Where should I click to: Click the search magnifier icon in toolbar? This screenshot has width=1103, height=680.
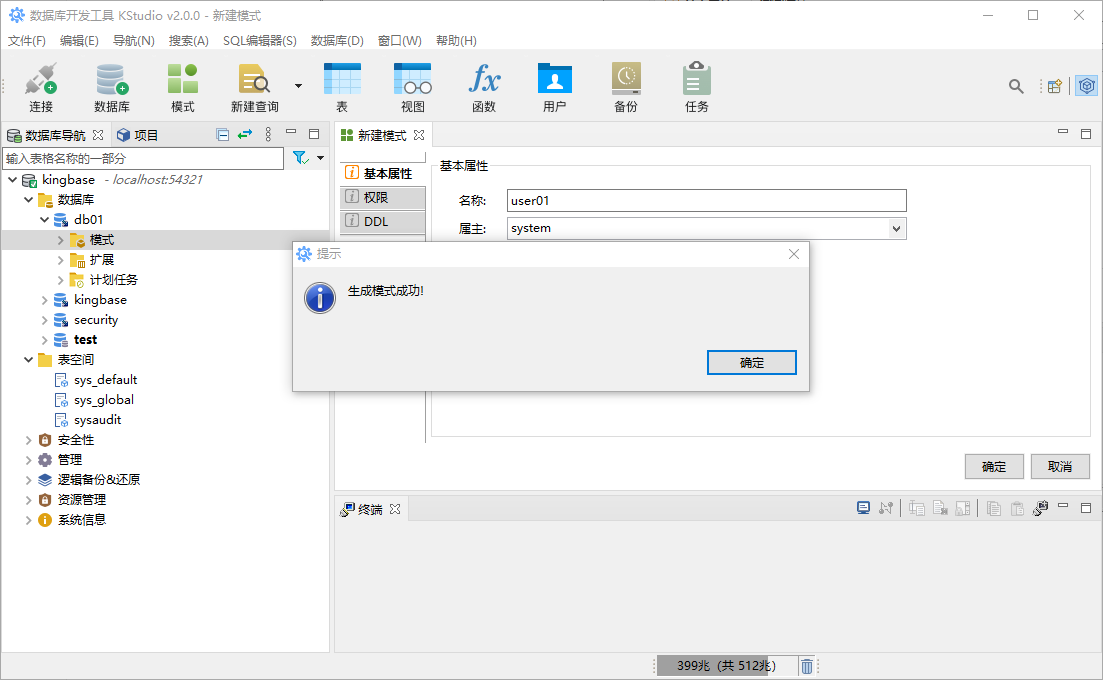(x=1016, y=87)
